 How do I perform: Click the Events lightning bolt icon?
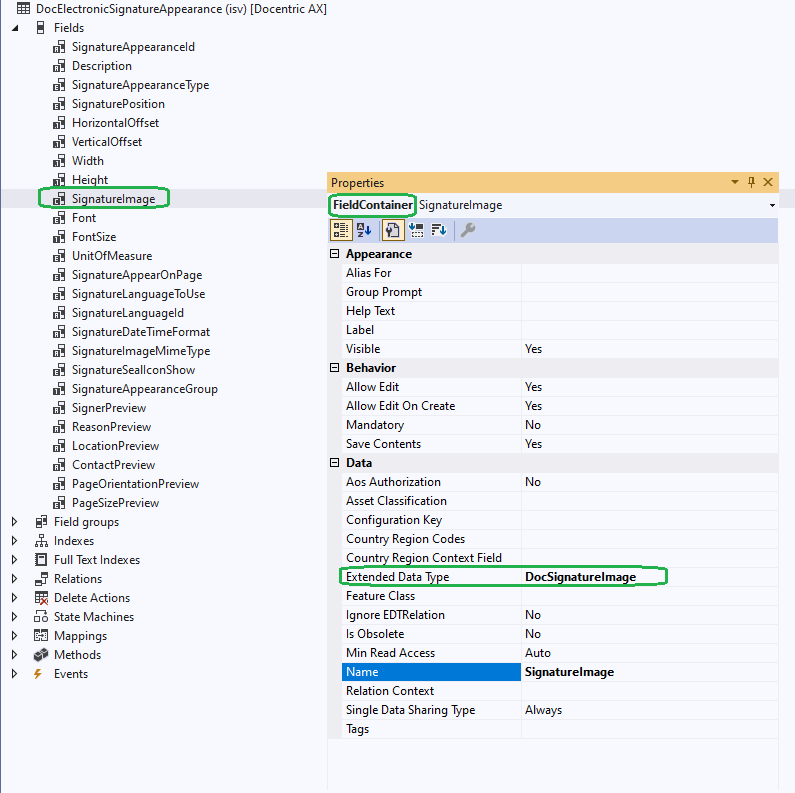tap(39, 674)
